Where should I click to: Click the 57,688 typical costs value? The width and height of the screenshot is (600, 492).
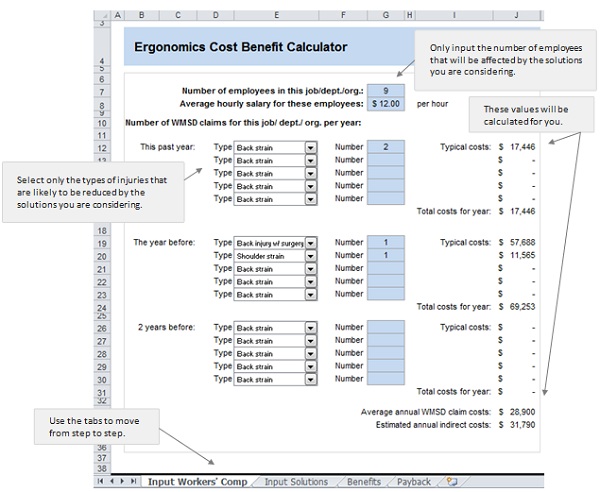(x=522, y=243)
